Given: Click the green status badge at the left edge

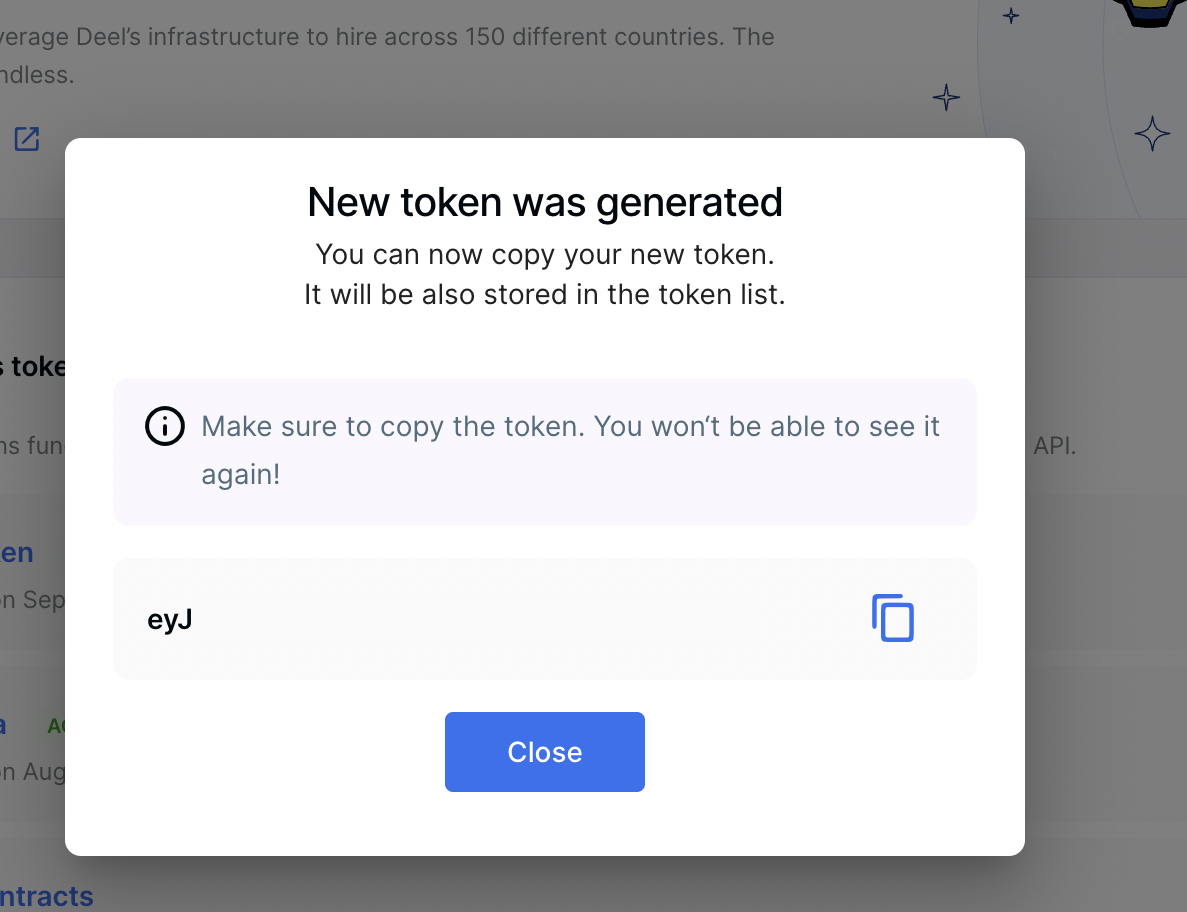Looking at the screenshot, I should click(x=56, y=727).
